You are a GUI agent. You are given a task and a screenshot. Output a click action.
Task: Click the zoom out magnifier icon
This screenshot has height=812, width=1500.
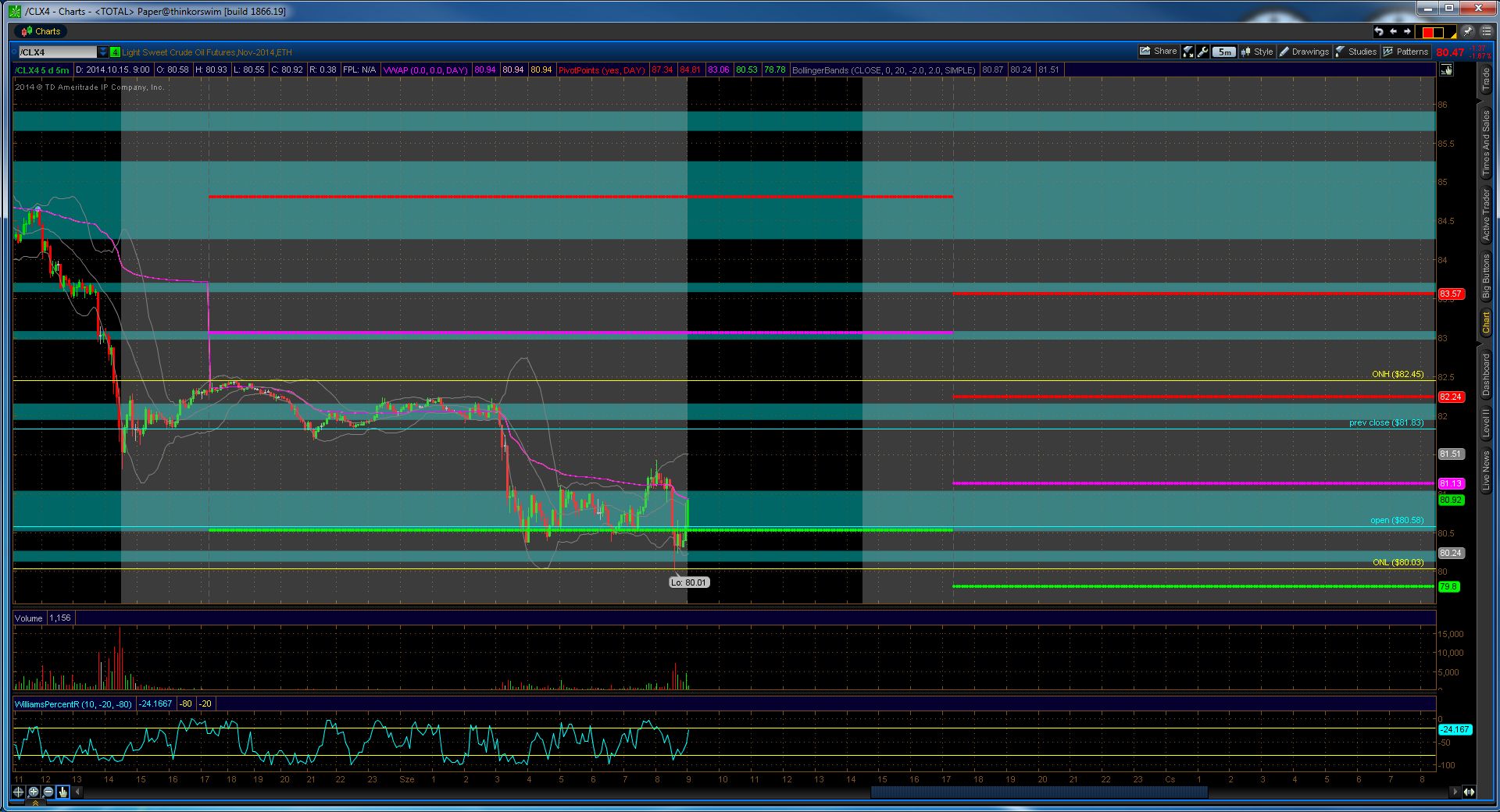(48, 792)
